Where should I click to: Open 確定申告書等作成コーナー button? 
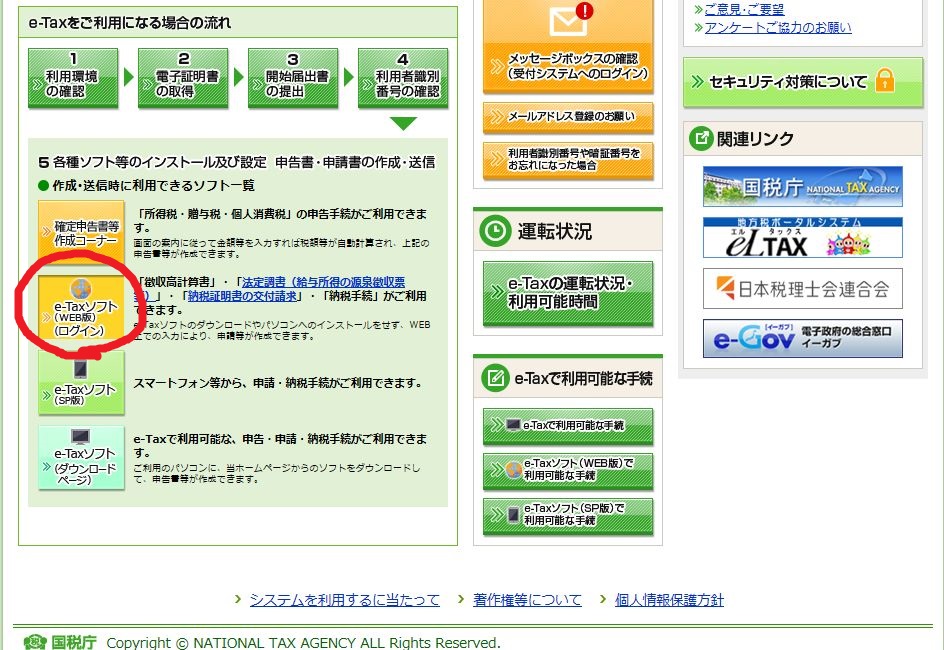pos(81,232)
